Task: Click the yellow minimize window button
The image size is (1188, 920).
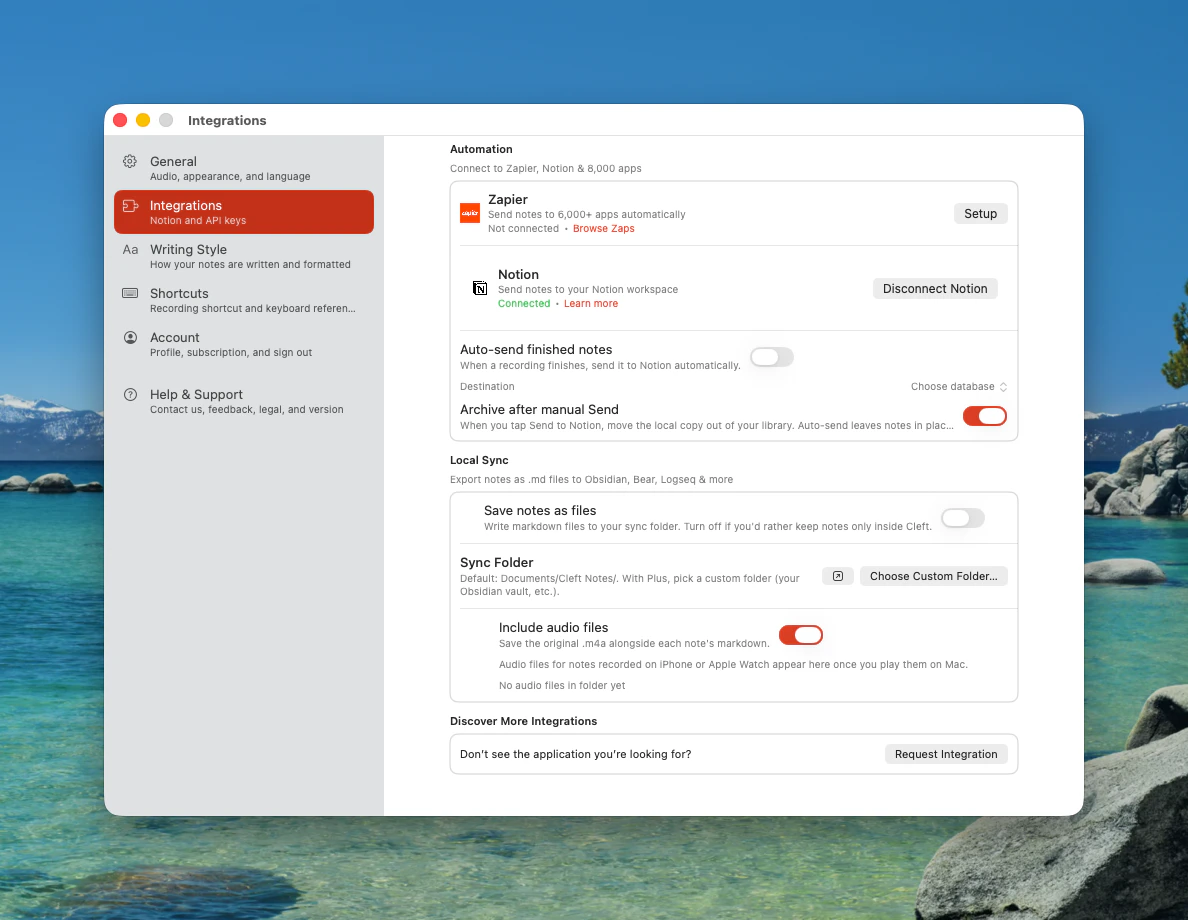Action: [142, 120]
